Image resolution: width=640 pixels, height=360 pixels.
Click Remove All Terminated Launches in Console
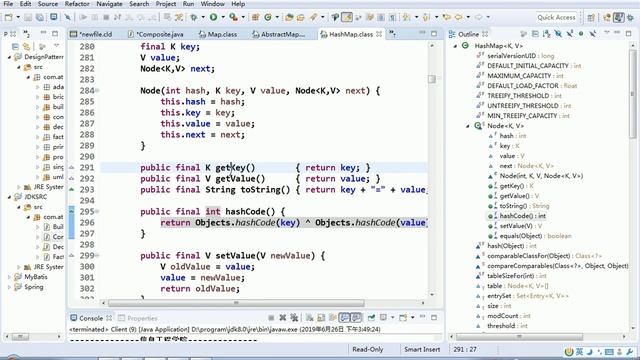click(x=294, y=318)
